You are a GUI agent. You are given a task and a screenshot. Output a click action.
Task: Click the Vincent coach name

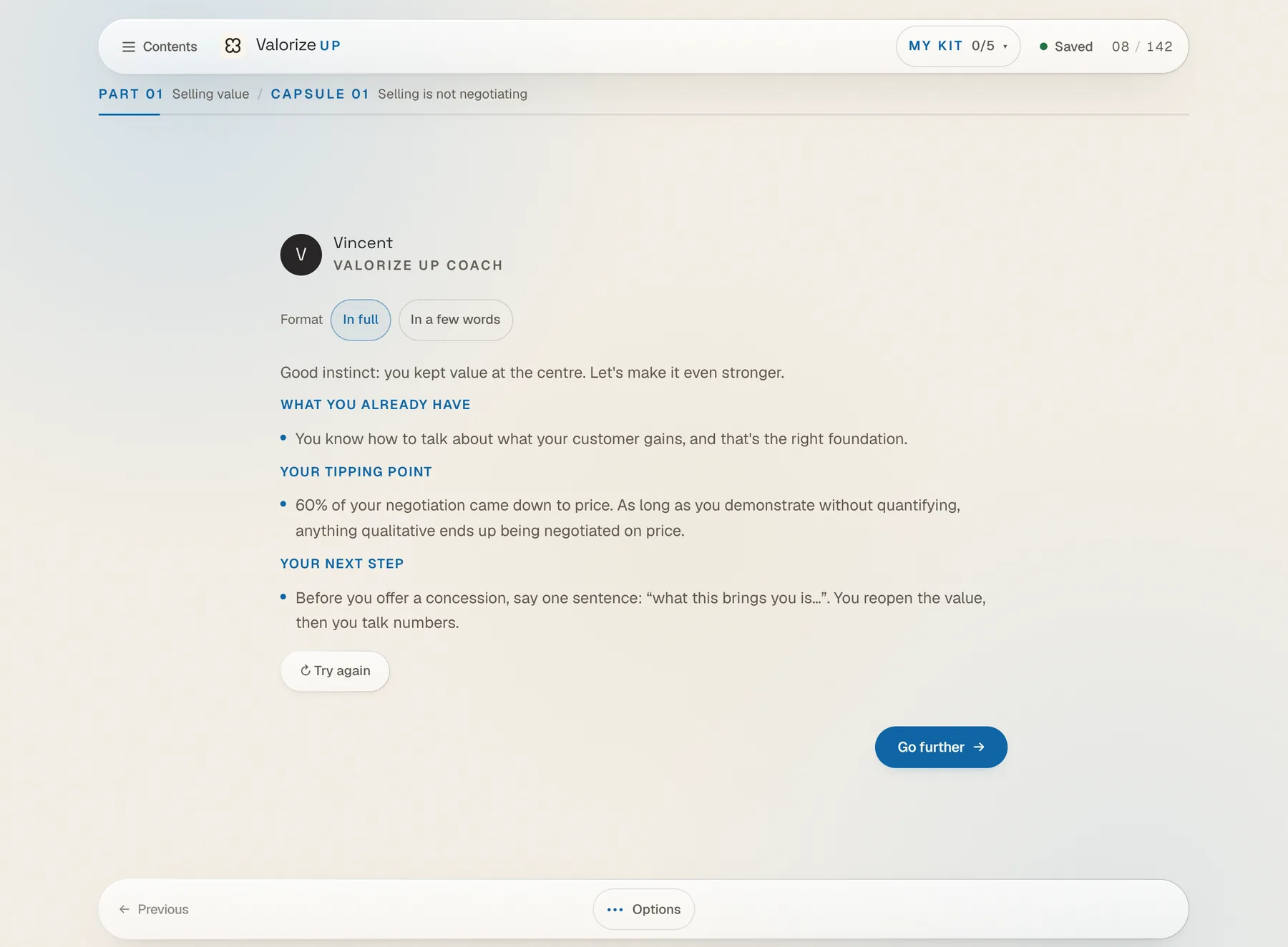[x=363, y=243]
